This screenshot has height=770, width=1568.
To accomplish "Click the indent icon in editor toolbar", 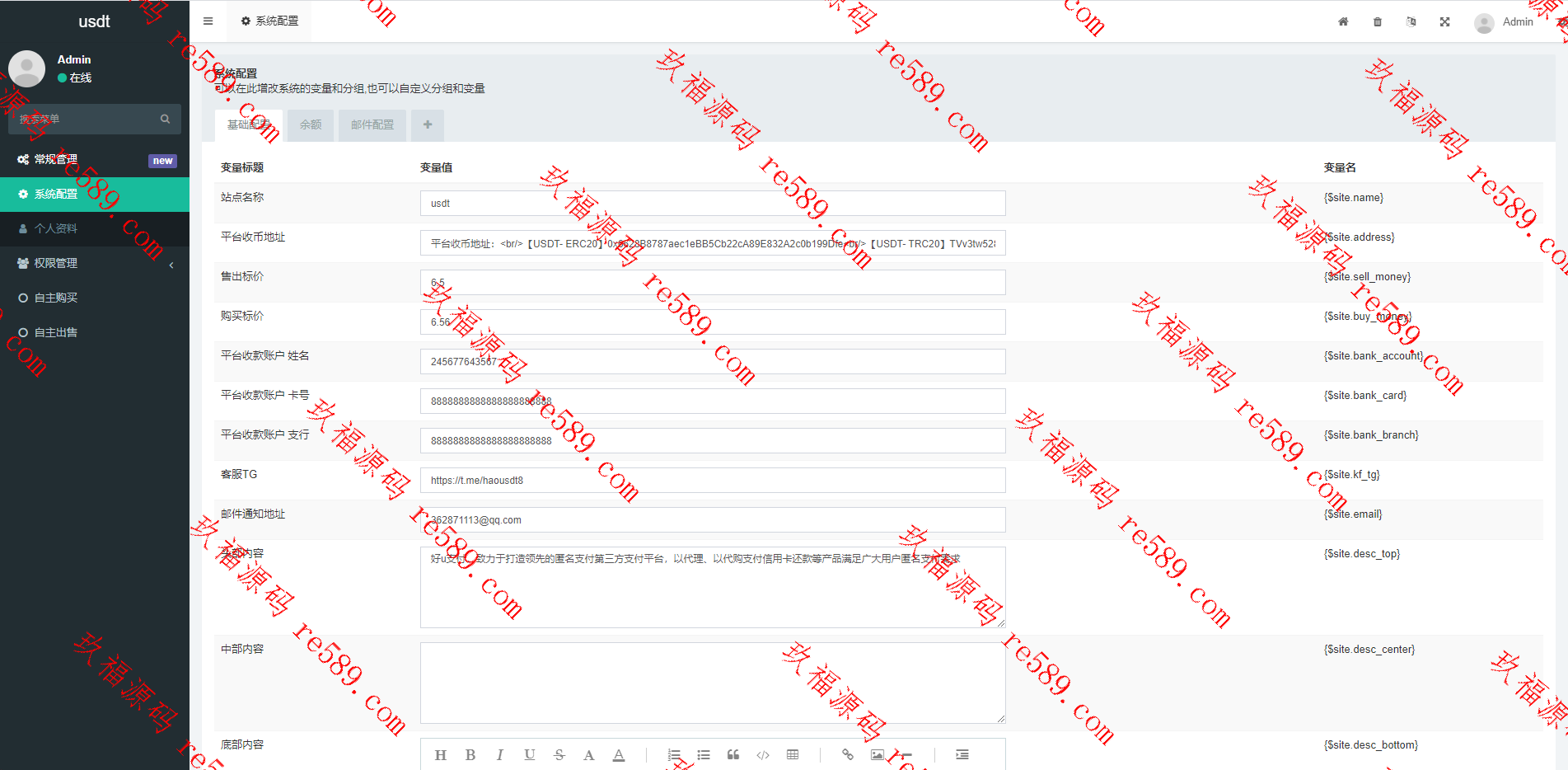I will 962,754.
